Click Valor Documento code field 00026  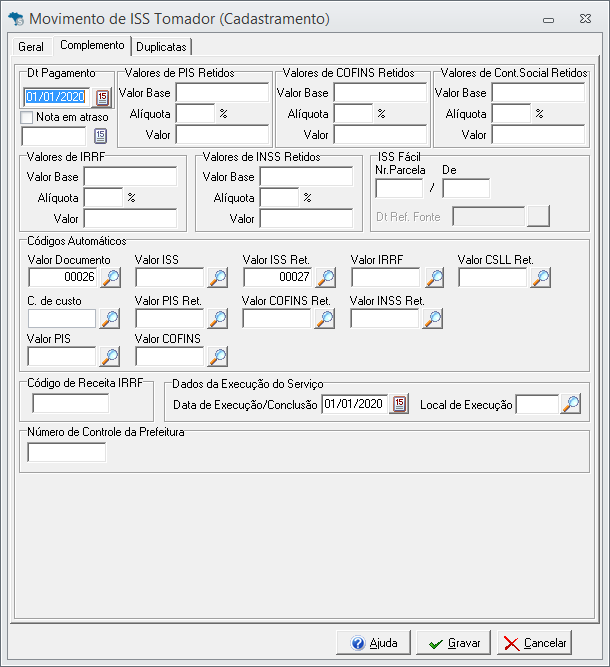(x=63, y=277)
